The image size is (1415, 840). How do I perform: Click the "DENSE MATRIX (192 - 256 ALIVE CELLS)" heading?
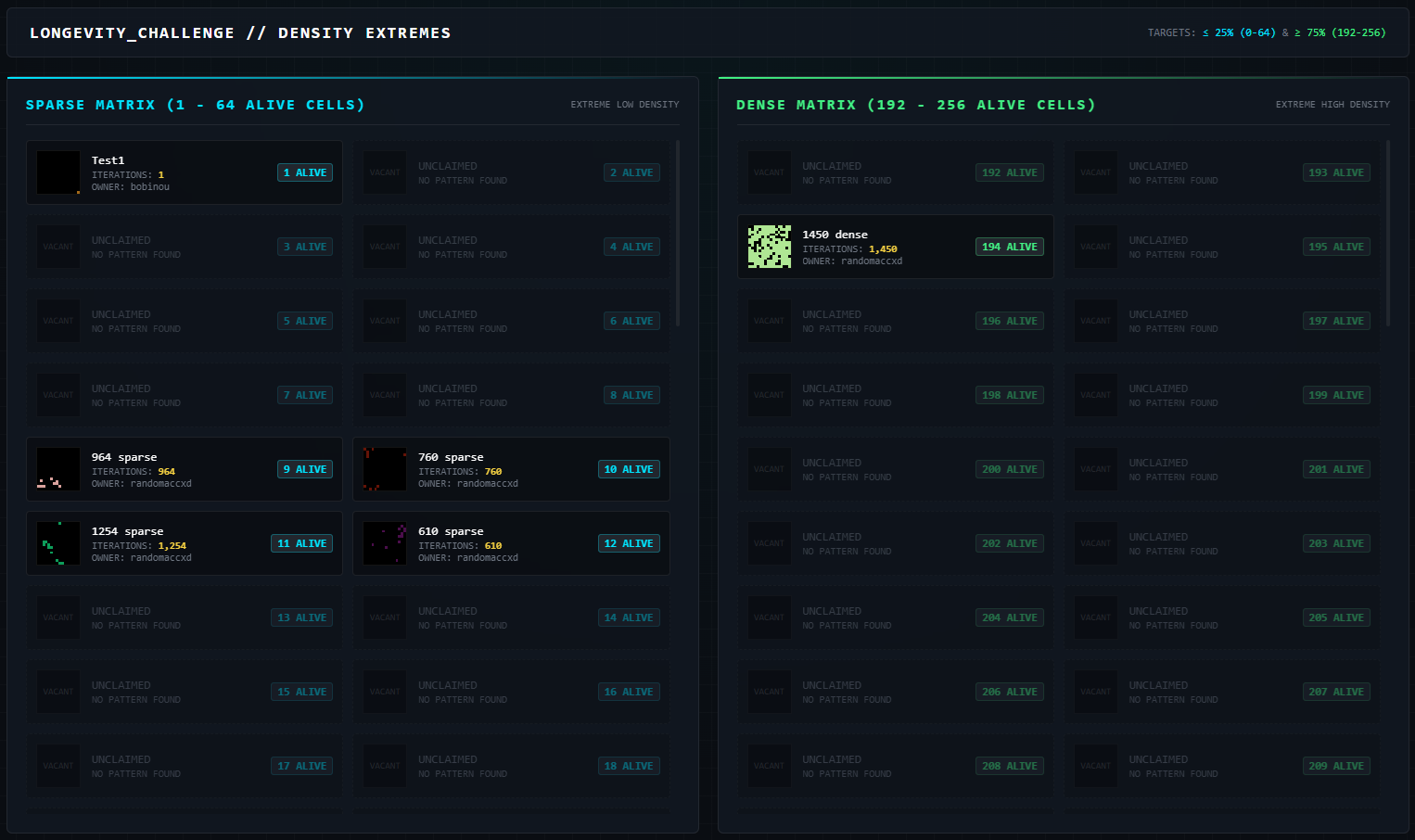[x=916, y=105]
